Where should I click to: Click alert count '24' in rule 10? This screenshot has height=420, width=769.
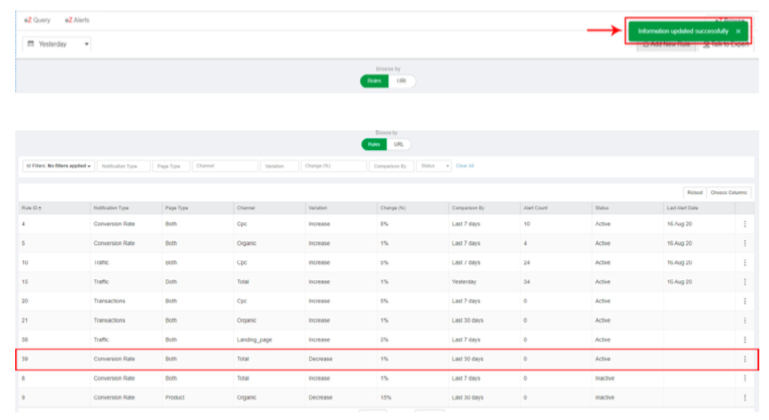point(526,262)
